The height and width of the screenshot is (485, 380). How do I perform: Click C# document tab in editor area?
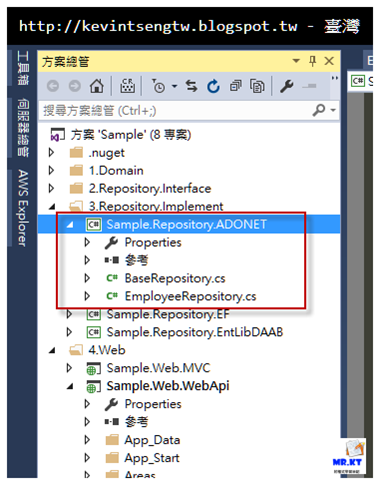(x=361, y=81)
